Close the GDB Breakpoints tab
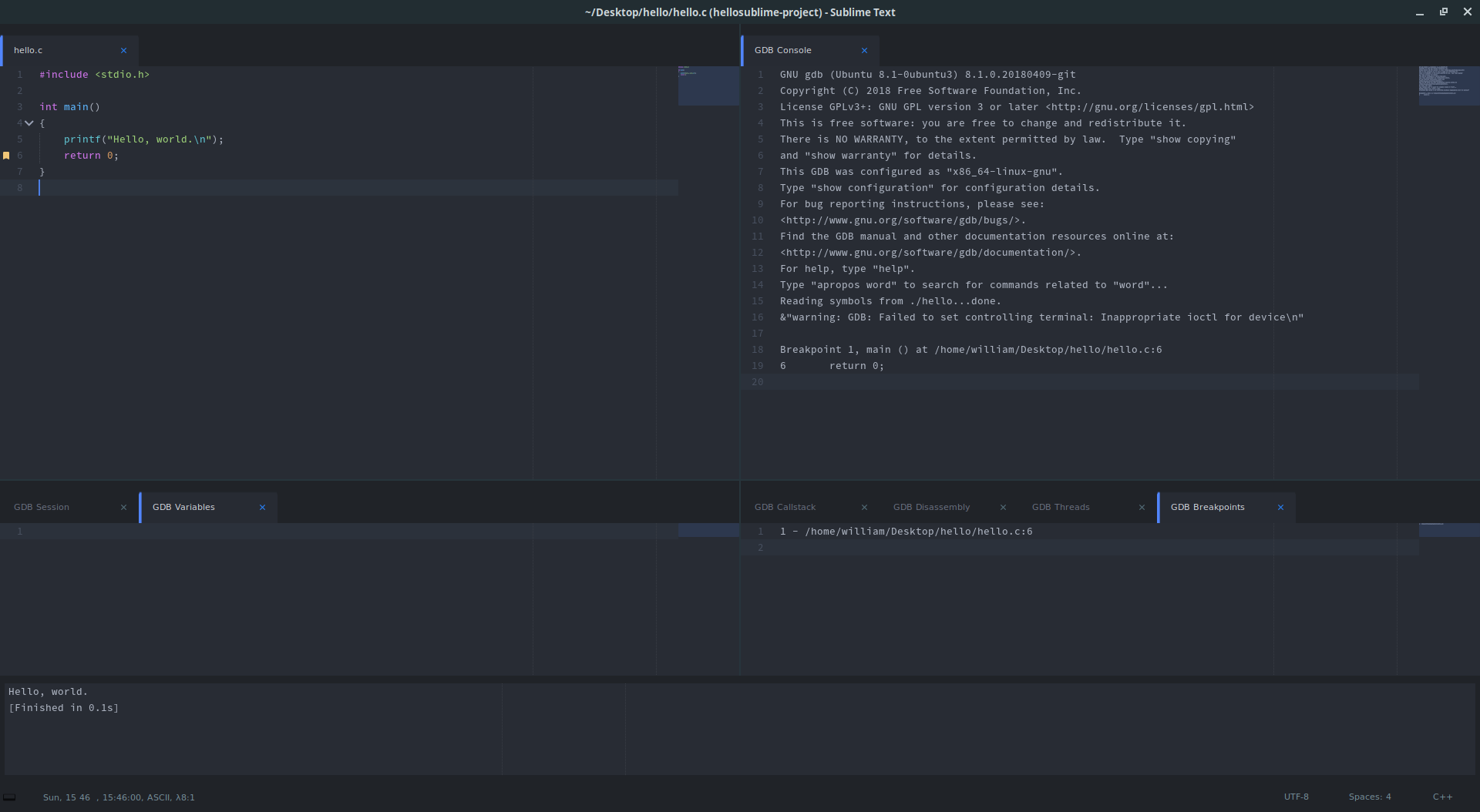This screenshot has height=812, width=1480. (1280, 508)
